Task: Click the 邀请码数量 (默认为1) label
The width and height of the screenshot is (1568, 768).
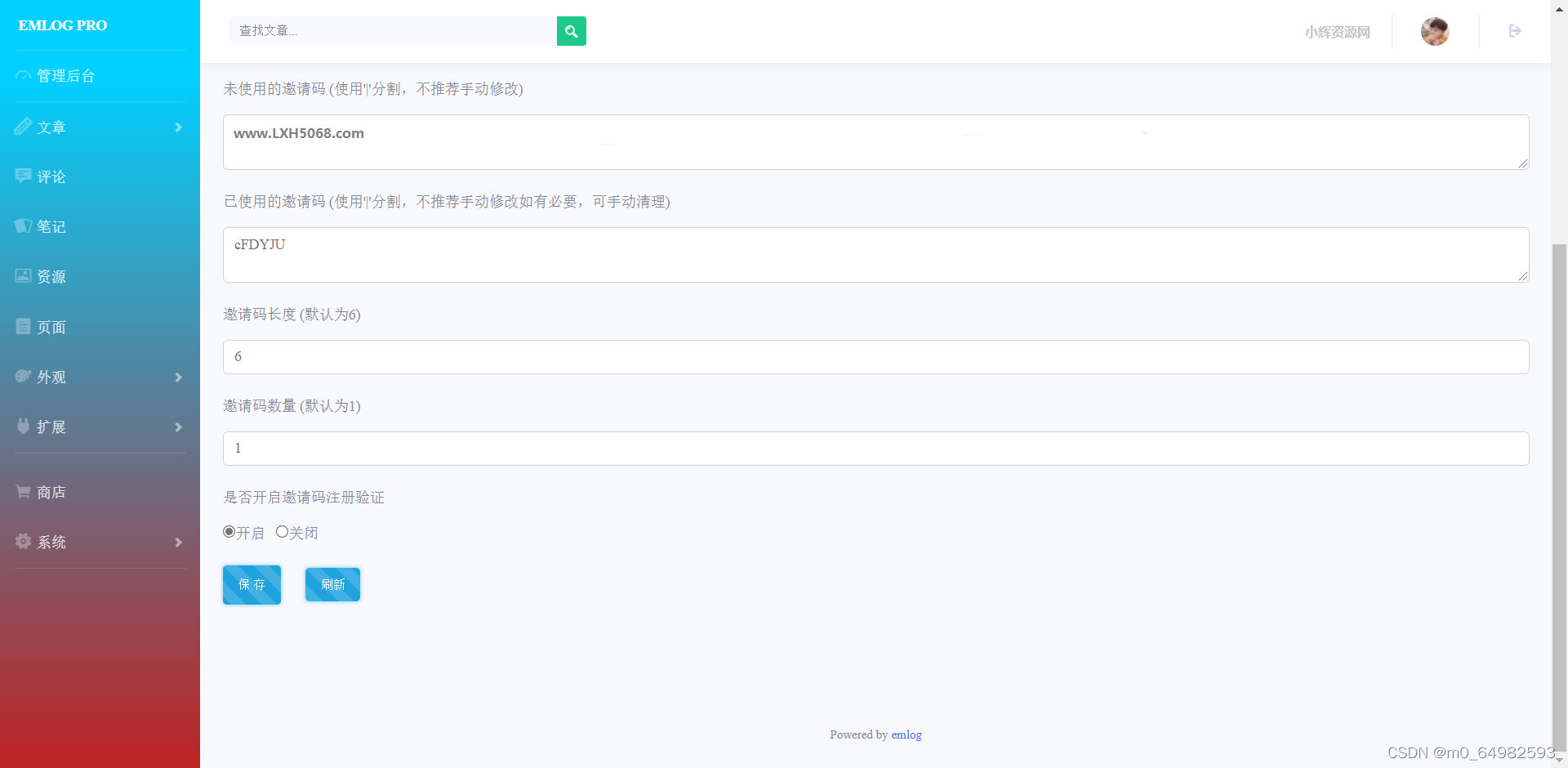Action: (x=292, y=406)
